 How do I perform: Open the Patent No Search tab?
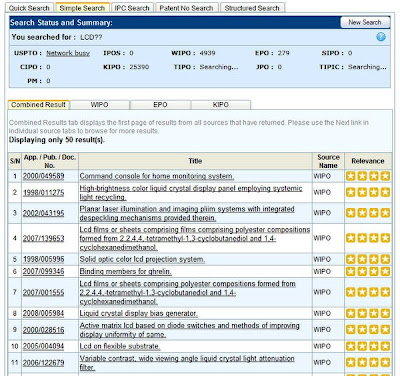coord(186,8)
